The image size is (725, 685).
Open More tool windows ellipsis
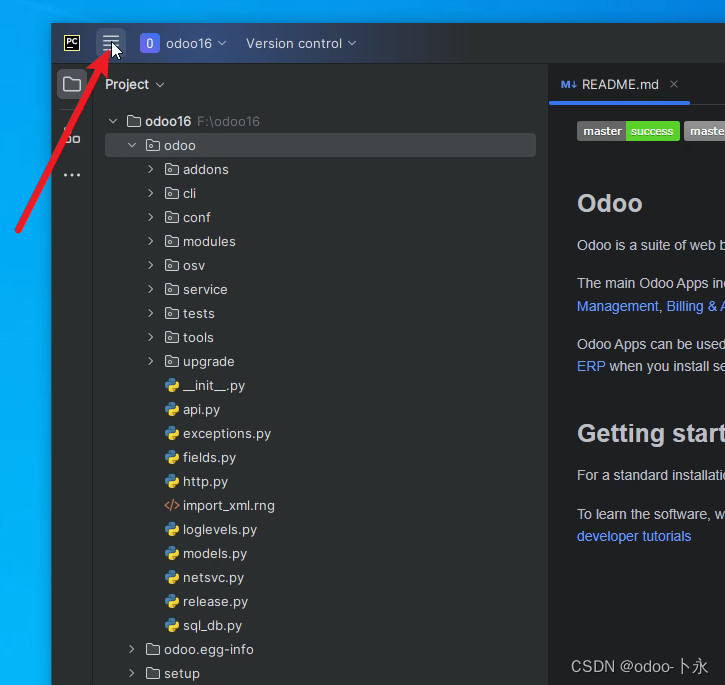pyautogui.click(x=72, y=175)
